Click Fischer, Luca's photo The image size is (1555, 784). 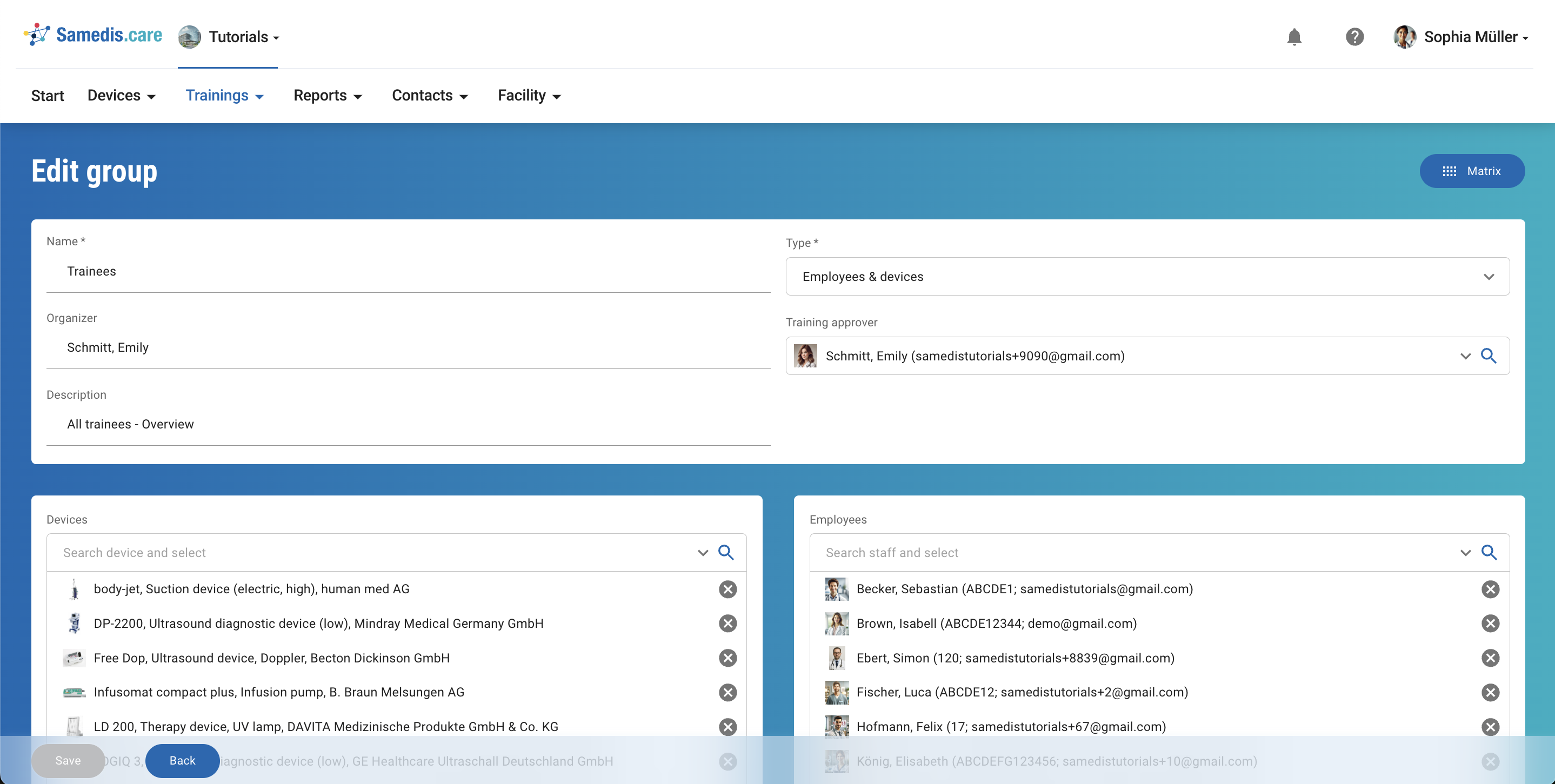coord(837,692)
